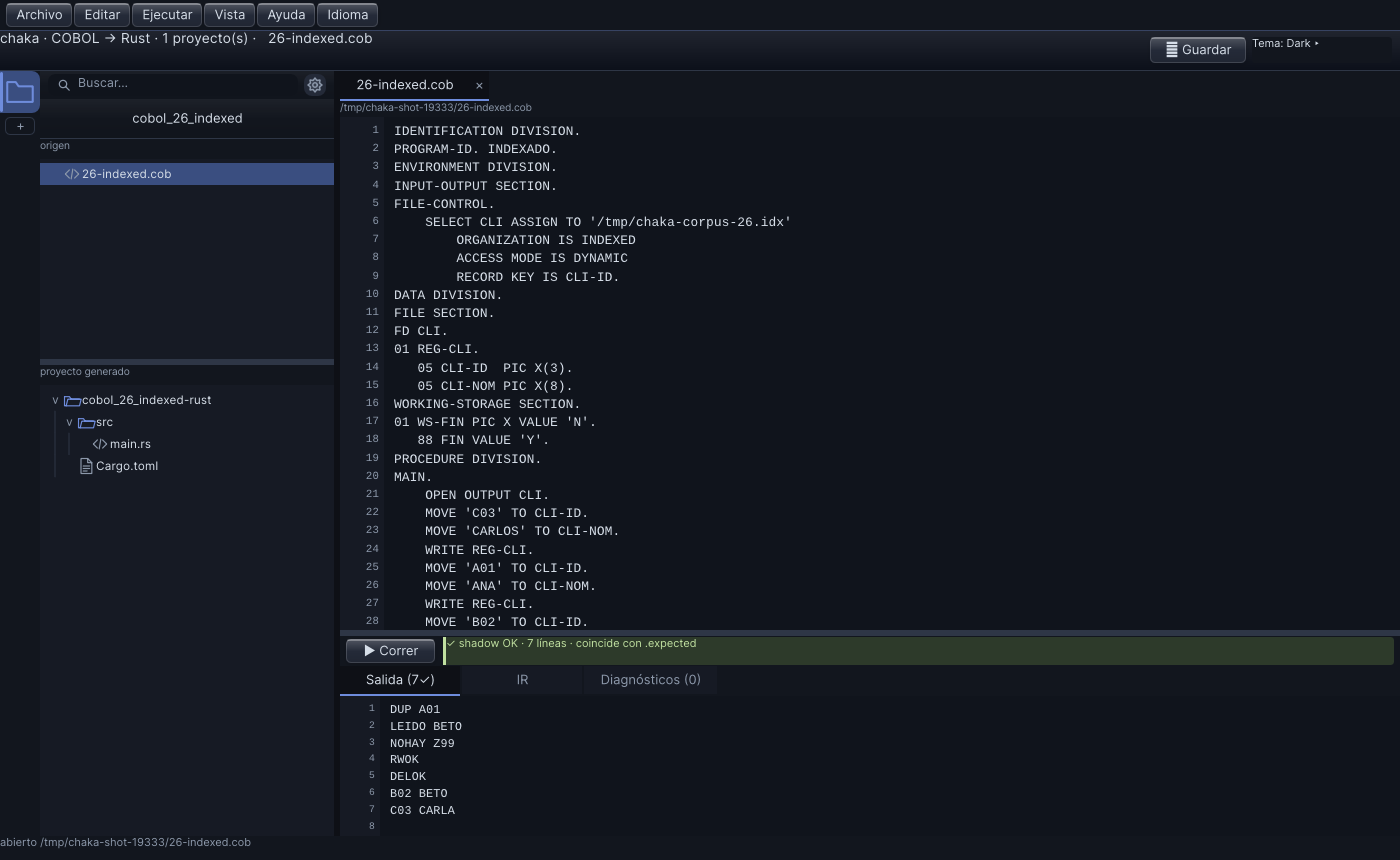Click the file path /tmp/chaka-shot-19333/26-indexed.cob breadcrumb
Viewport: 1400px width, 860px height.
[x=436, y=107]
